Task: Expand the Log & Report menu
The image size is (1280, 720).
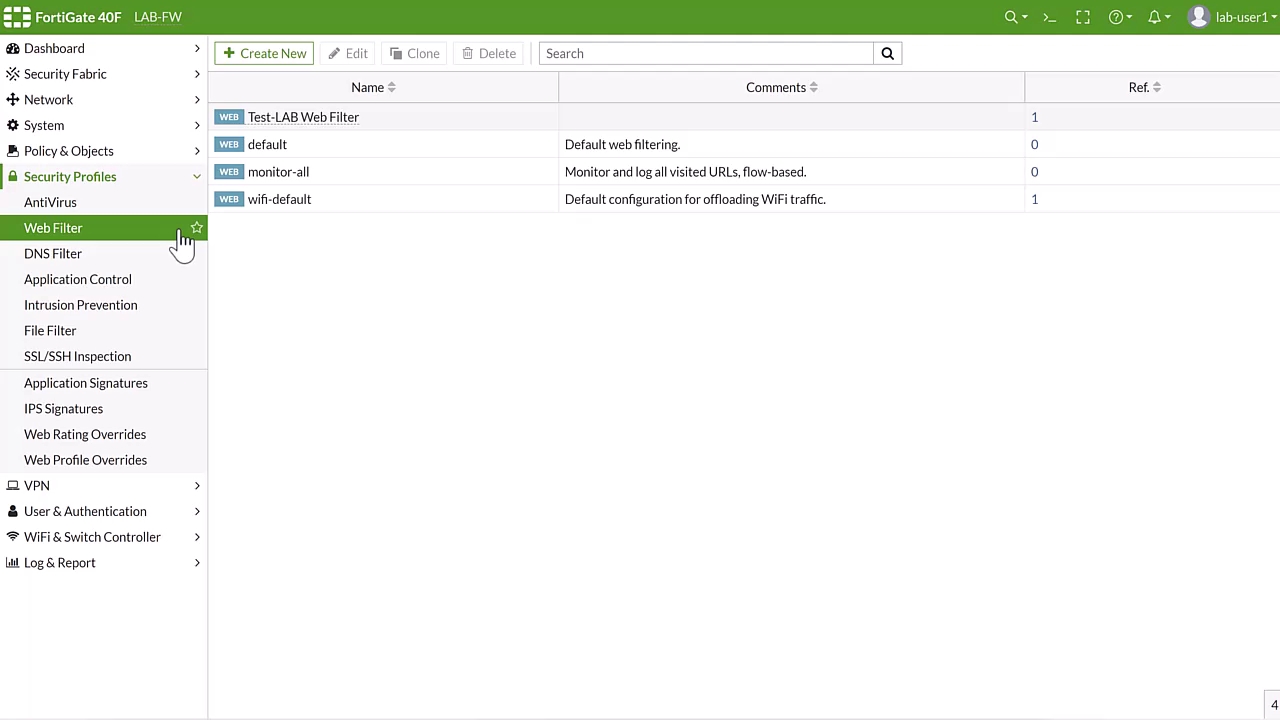Action: [60, 563]
